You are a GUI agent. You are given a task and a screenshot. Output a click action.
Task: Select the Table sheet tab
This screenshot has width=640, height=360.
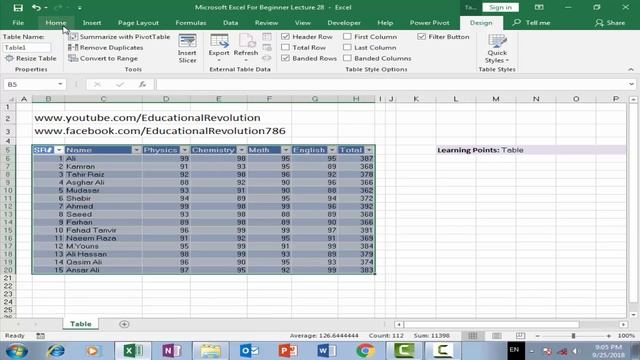81,324
